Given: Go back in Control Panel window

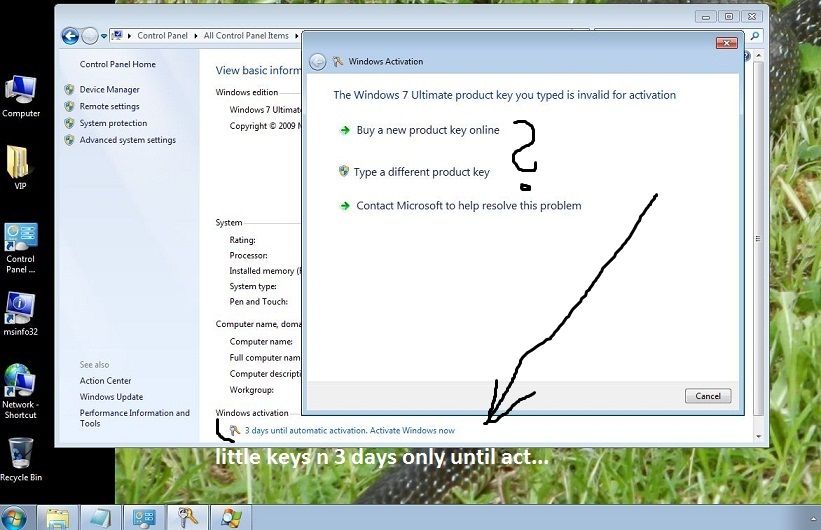Looking at the screenshot, I should click(70, 36).
